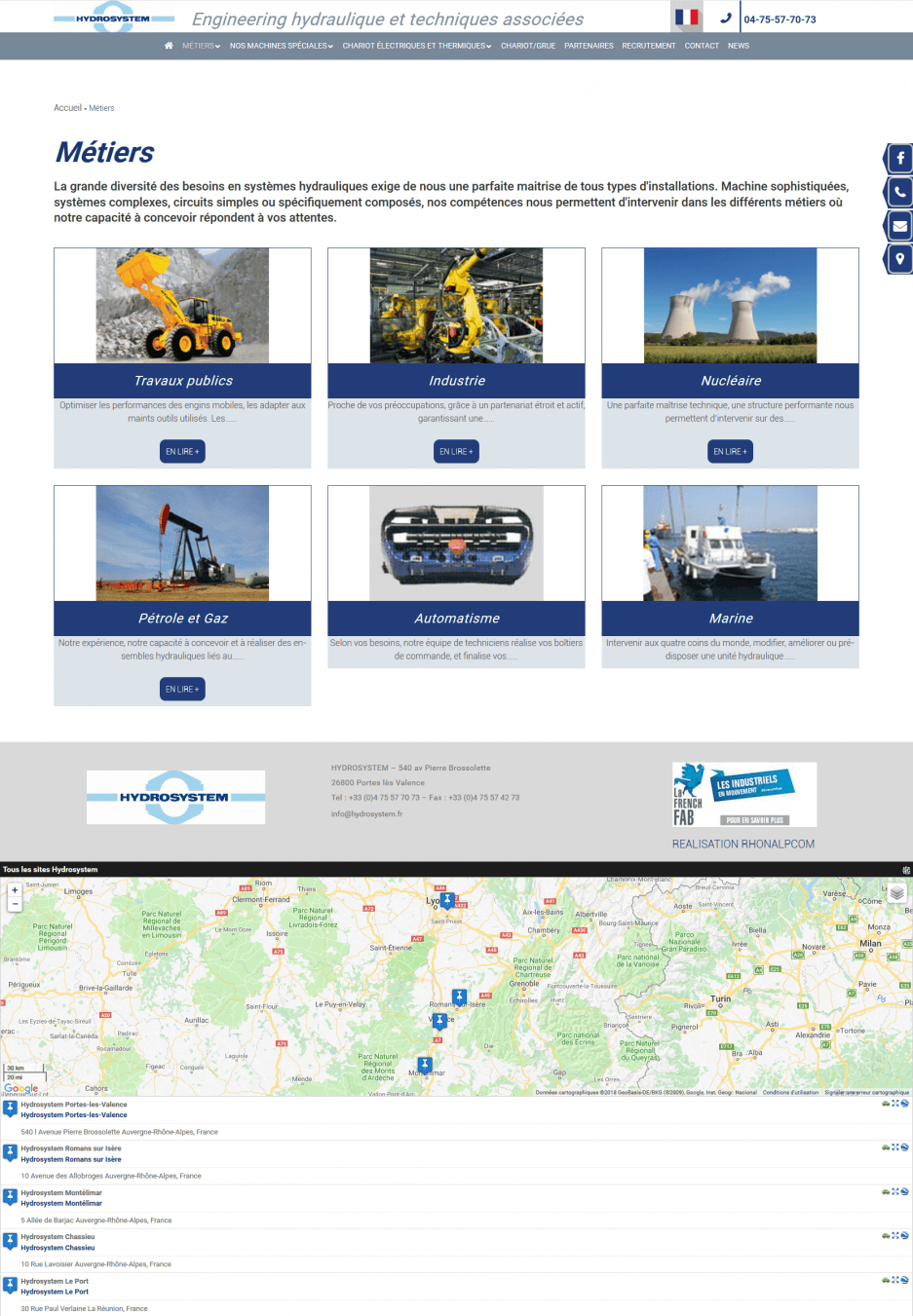Screen dimensions: 913x1316
Task: Click info@hydrosystem.fr email address
Action: click(366, 814)
